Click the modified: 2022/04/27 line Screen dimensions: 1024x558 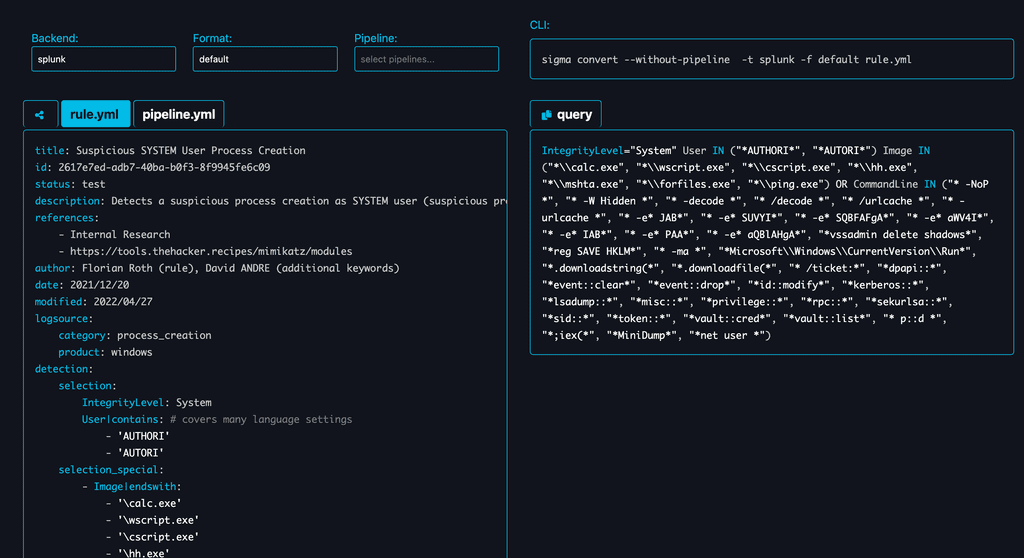(93, 302)
